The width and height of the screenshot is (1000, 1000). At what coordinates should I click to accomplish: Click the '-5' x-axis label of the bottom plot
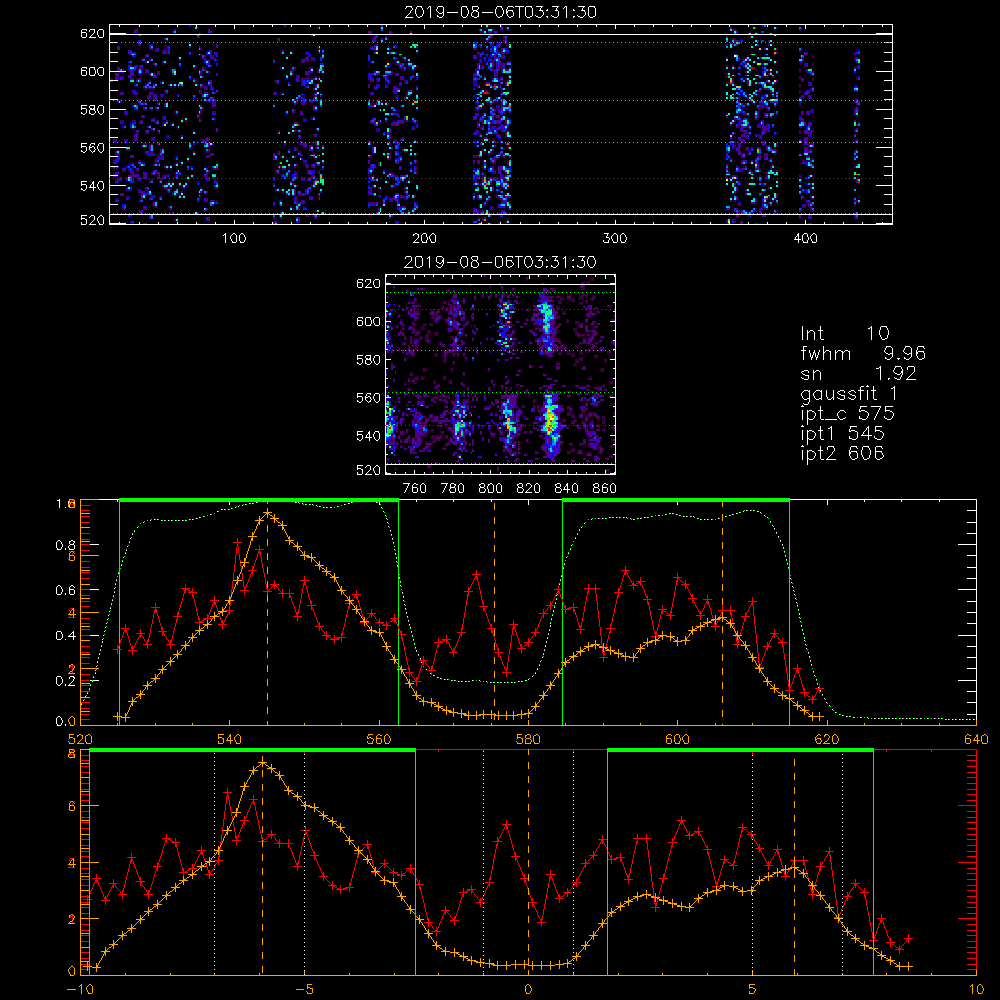coord(304,989)
